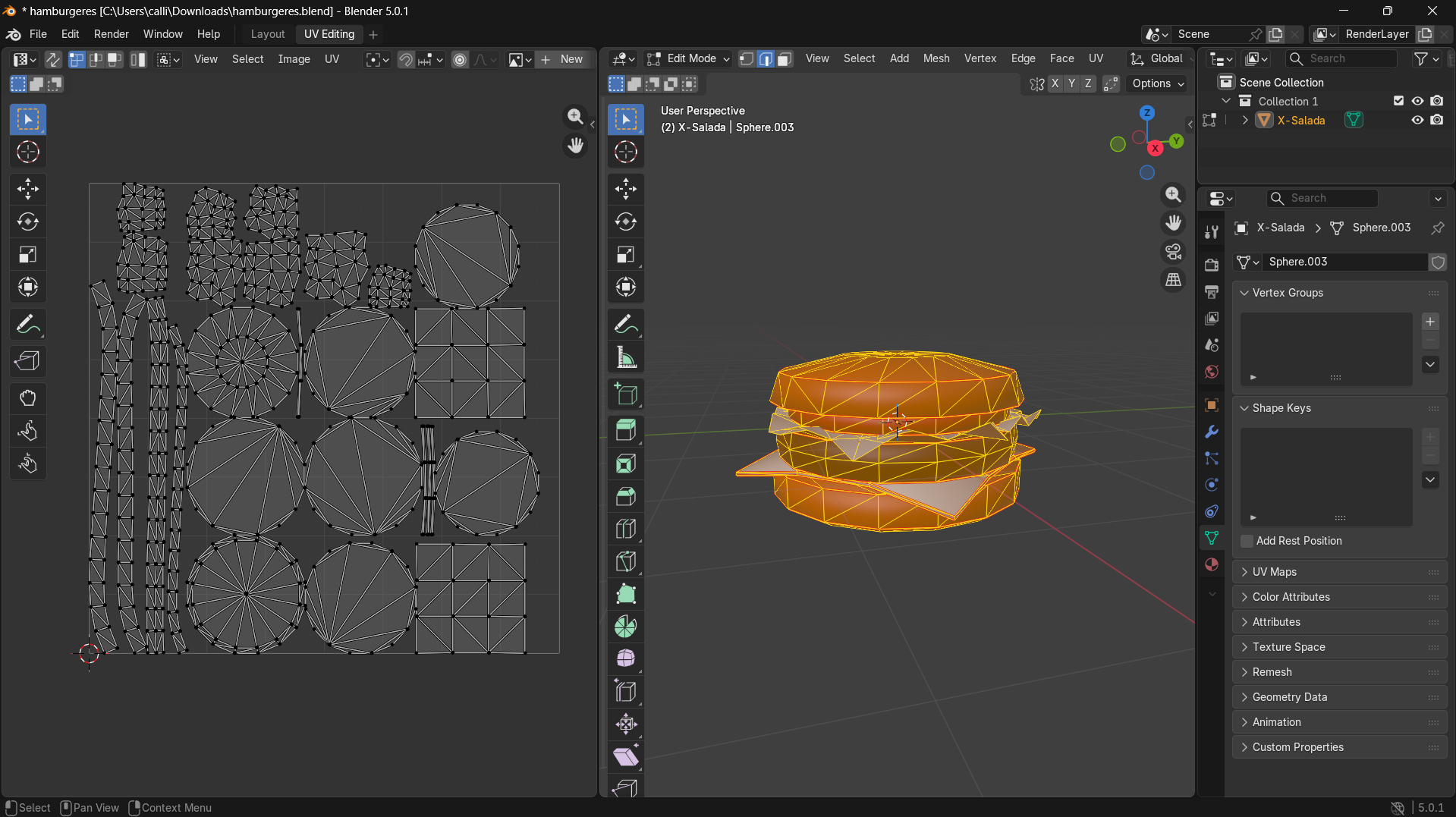This screenshot has width=1456, height=817.
Task: Switch to the Layout workspace tab
Action: click(x=267, y=34)
